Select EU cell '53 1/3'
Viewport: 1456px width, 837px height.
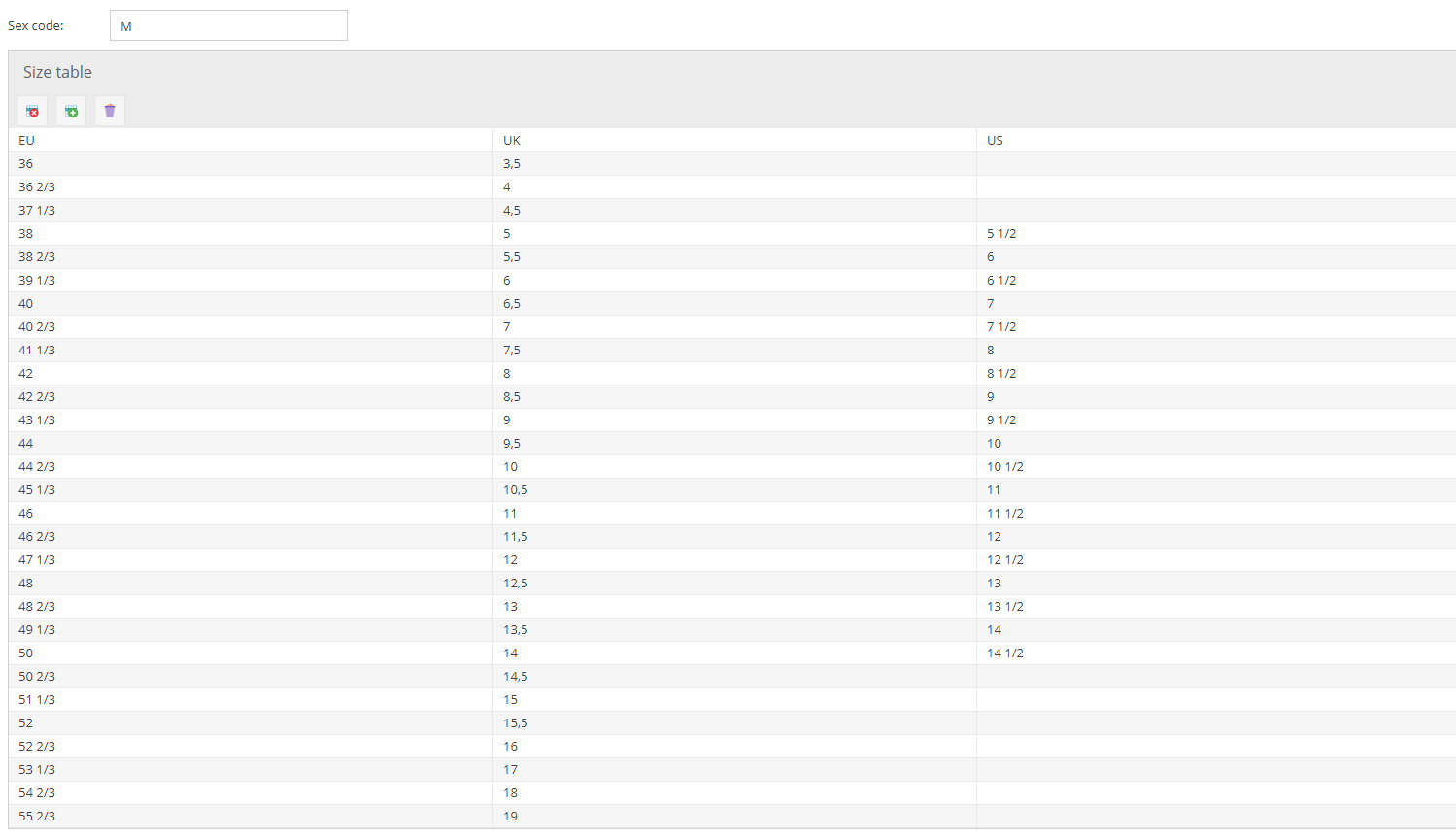(251, 769)
